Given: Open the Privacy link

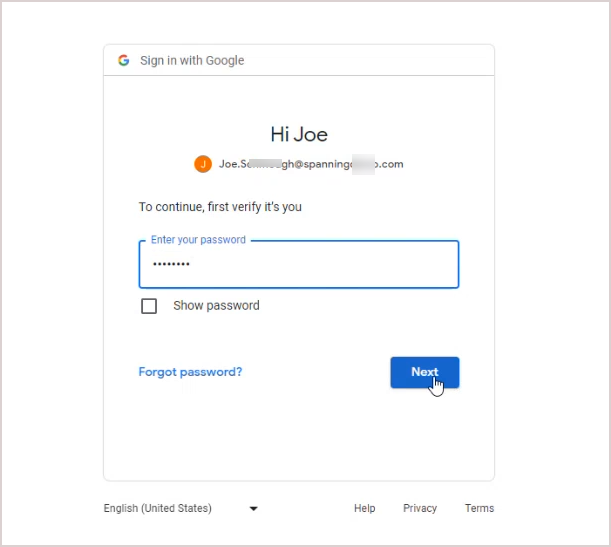Looking at the screenshot, I should point(420,508).
